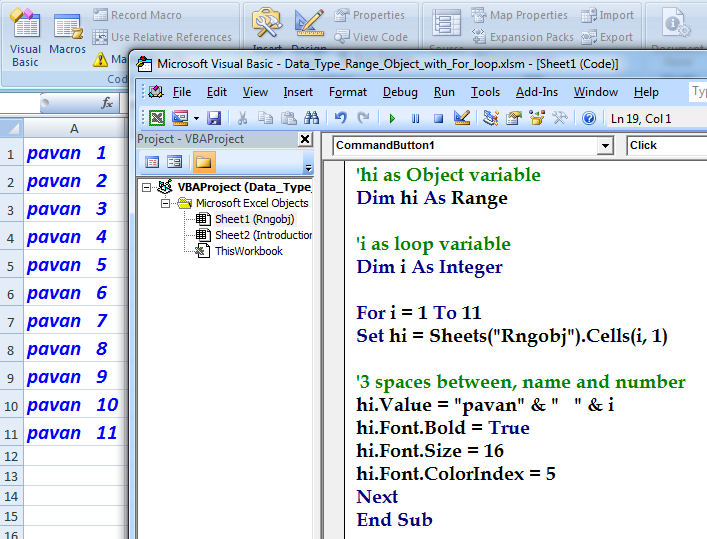Open the Run menu in VBA editor

point(444,92)
